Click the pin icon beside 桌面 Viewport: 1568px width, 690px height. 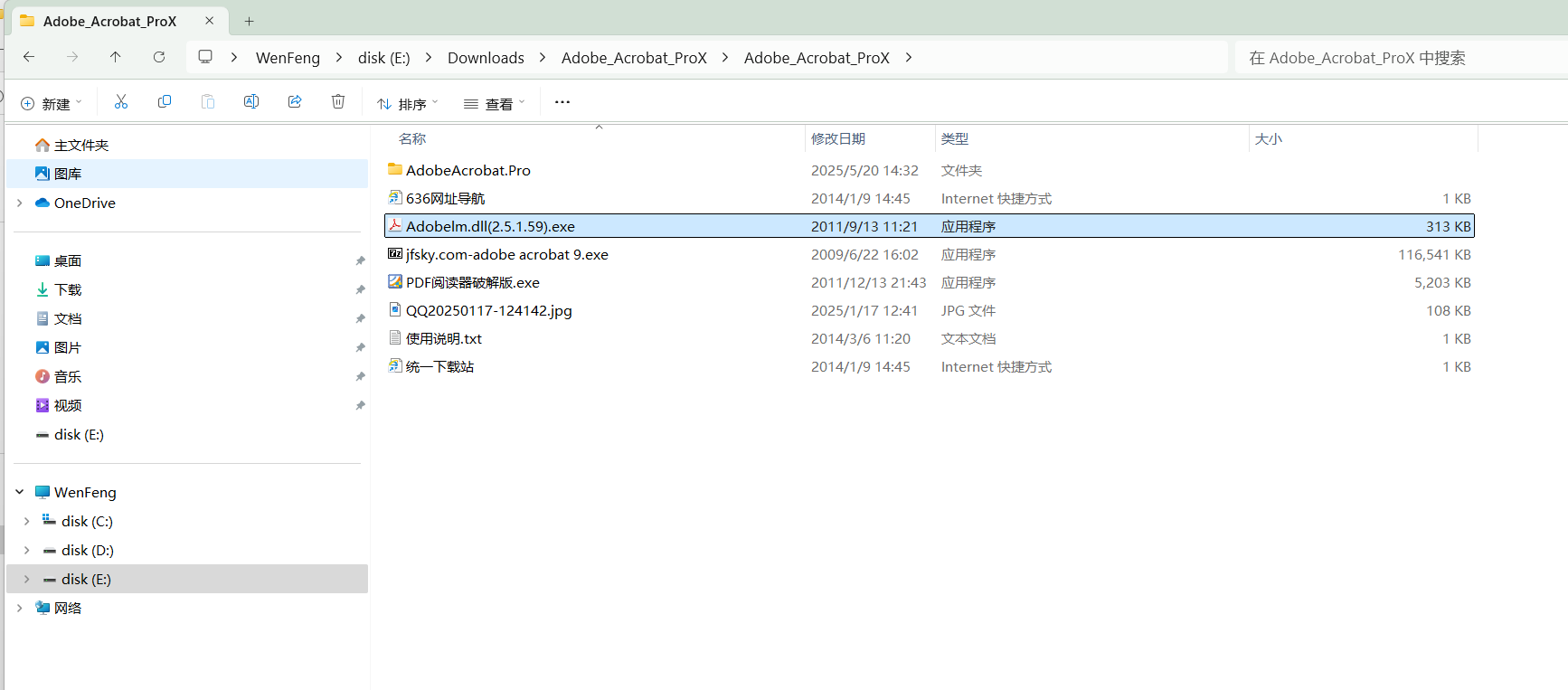(360, 260)
